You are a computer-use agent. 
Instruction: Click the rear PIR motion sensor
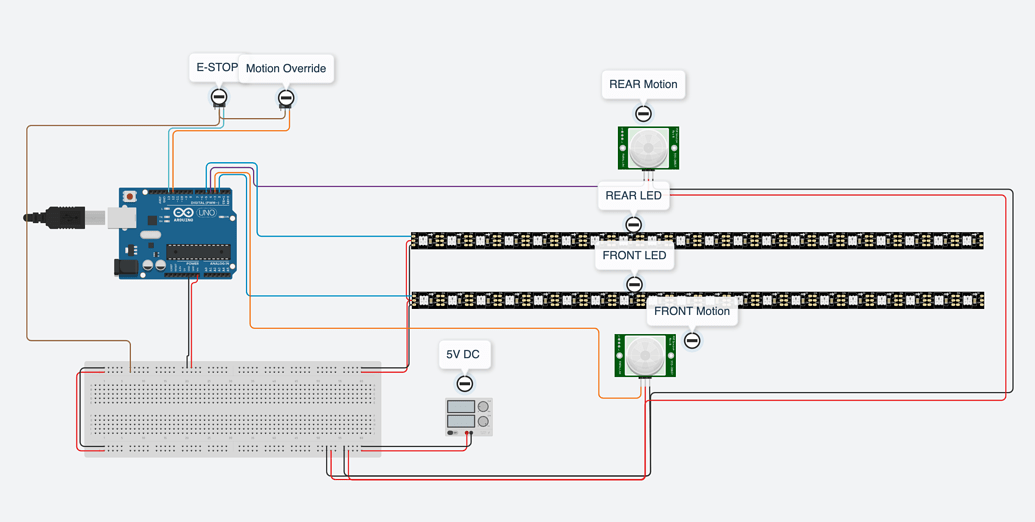click(x=648, y=148)
